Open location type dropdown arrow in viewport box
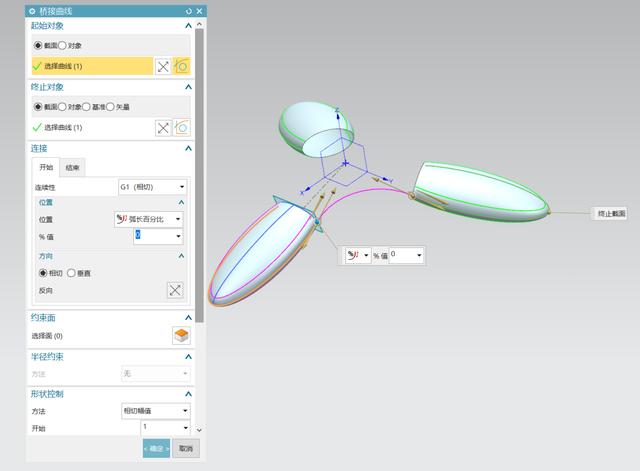This screenshot has width=640, height=471. click(x=366, y=255)
